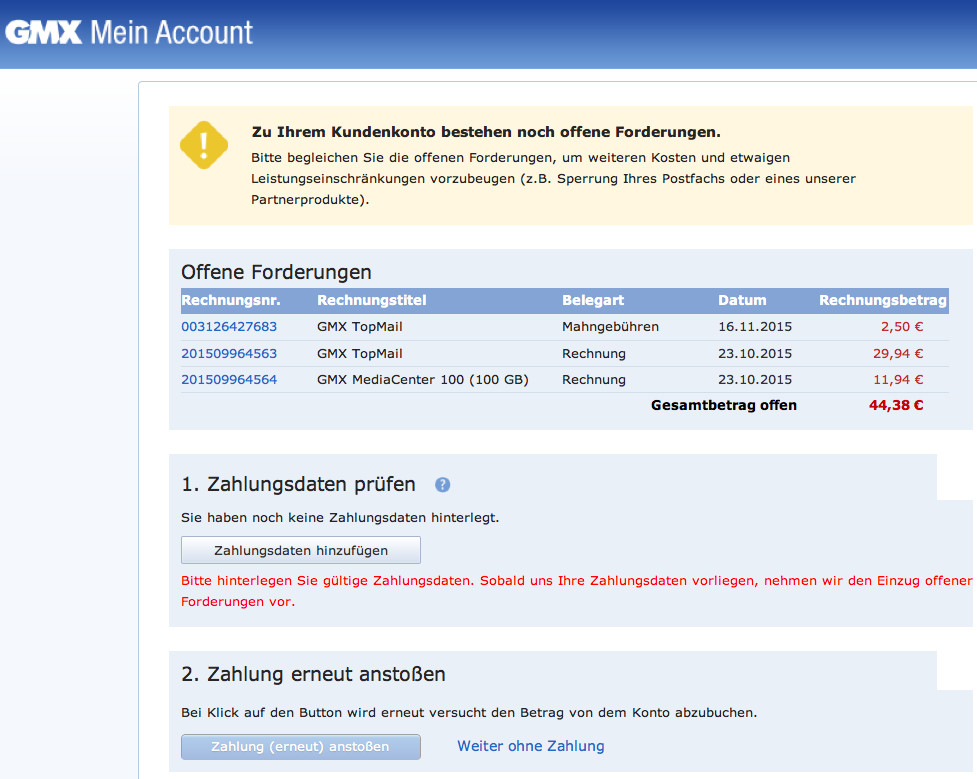Click the total 44,38 €
This screenshot has height=779, width=977.
click(x=896, y=405)
